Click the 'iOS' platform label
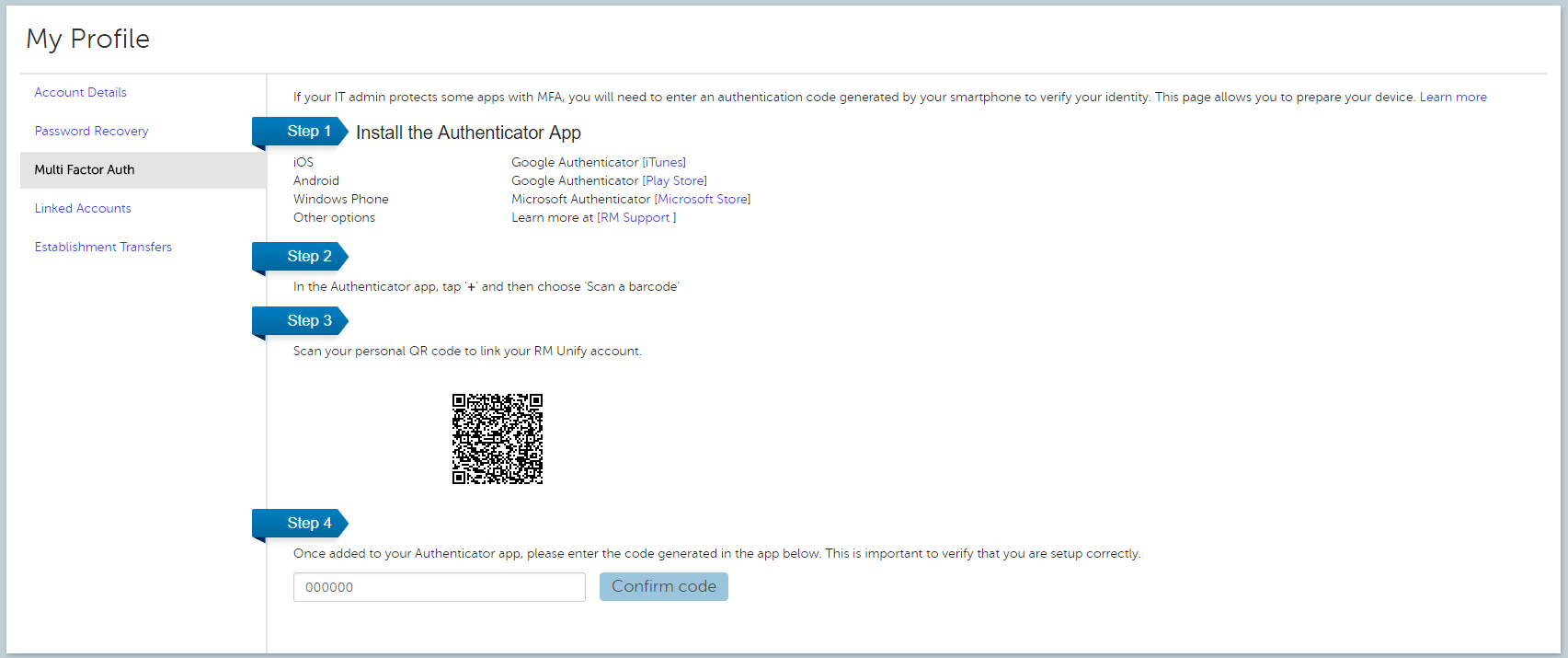The height and width of the screenshot is (658, 1568). point(303,162)
